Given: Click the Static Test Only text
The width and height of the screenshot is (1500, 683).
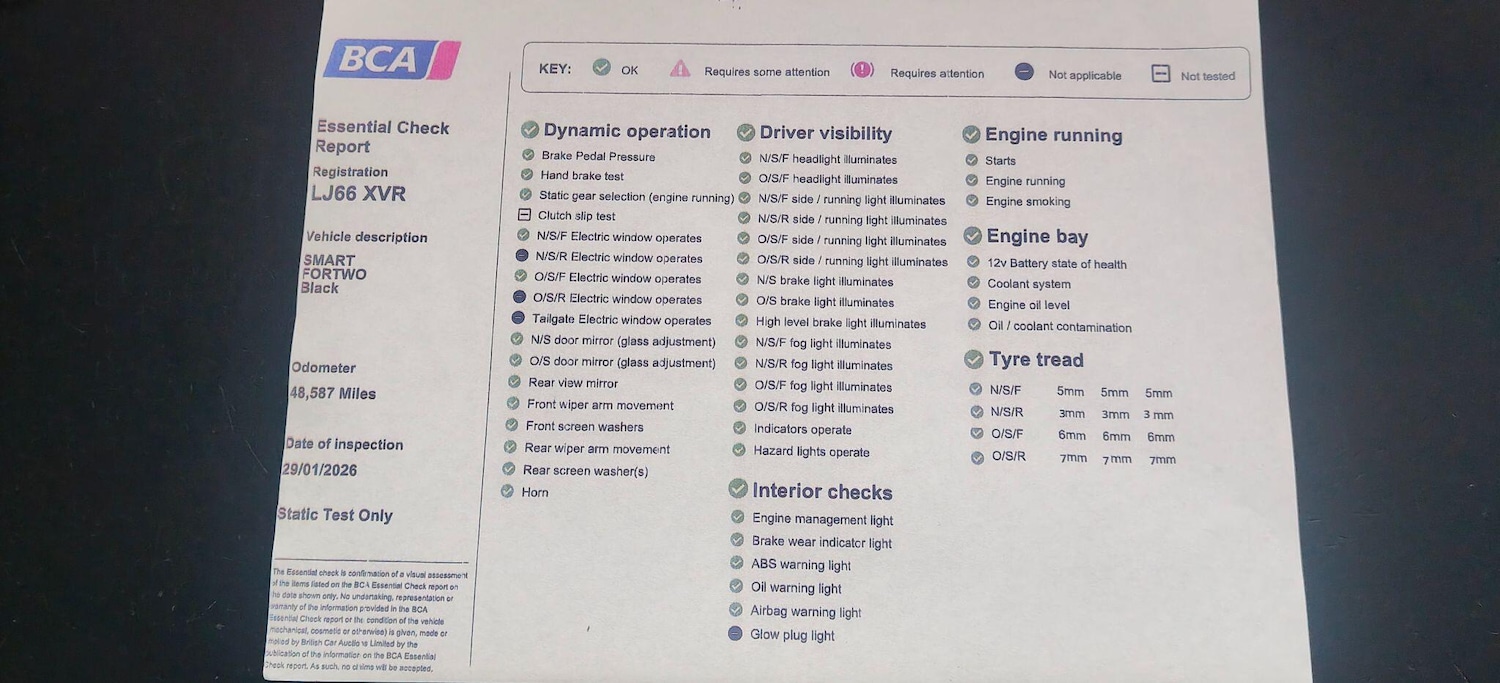Looking at the screenshot, I should (335, 515).
